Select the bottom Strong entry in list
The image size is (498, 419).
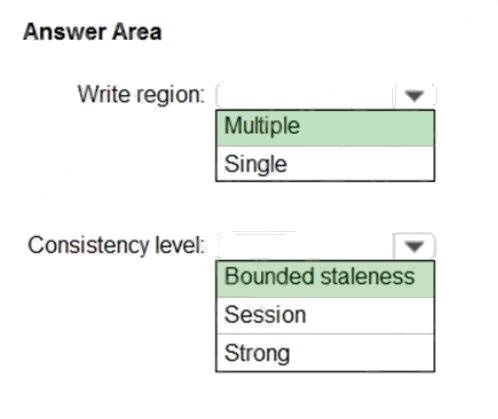point(325,352)
